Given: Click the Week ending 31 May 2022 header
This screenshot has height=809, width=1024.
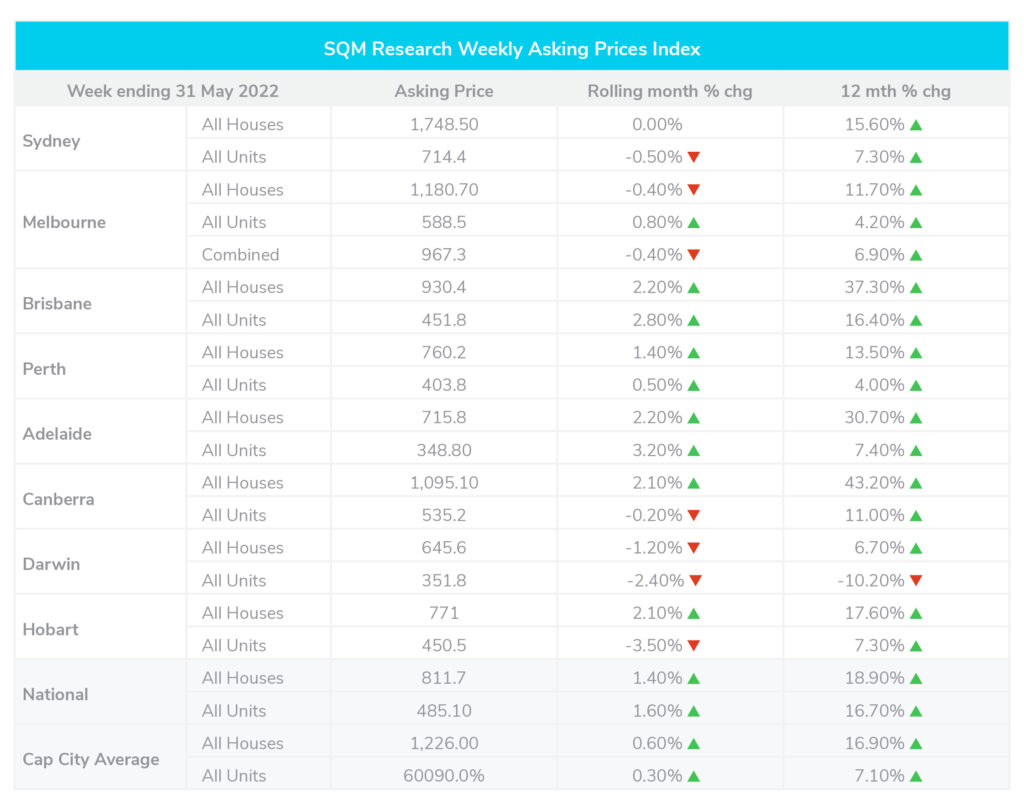Looking at the screenshot, I should [173, 91].
